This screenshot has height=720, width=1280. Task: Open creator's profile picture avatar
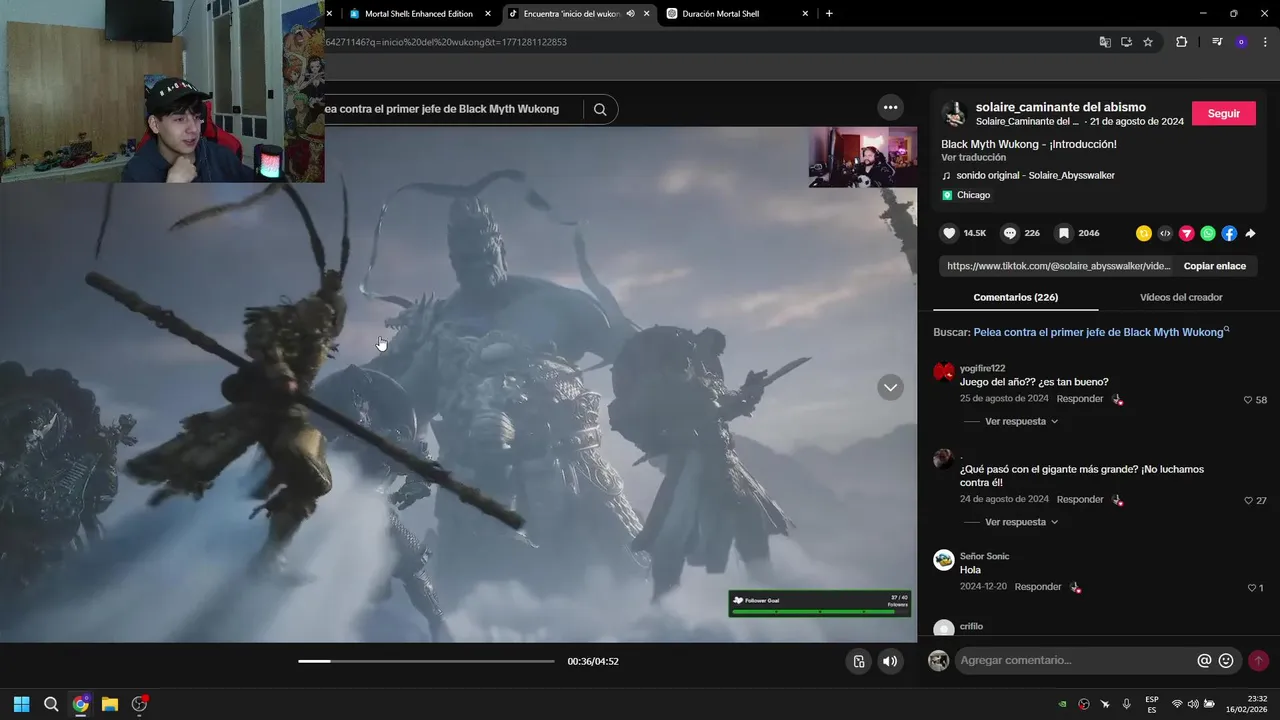954,113
